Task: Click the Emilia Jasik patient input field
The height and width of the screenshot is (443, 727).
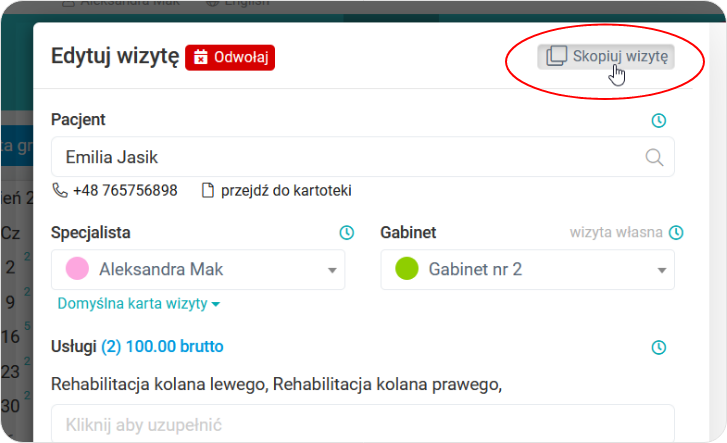Action: 363,157
